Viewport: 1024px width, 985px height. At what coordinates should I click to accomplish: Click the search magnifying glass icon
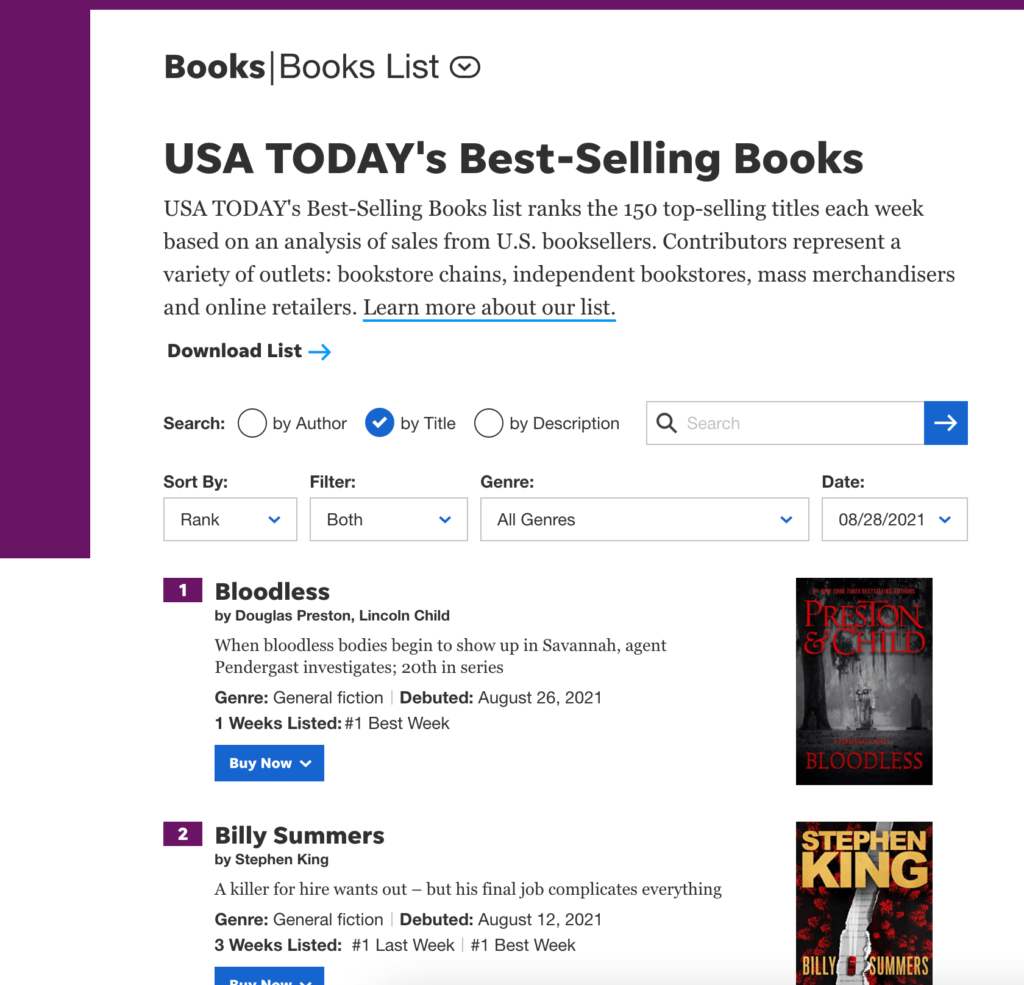[666, 423]
